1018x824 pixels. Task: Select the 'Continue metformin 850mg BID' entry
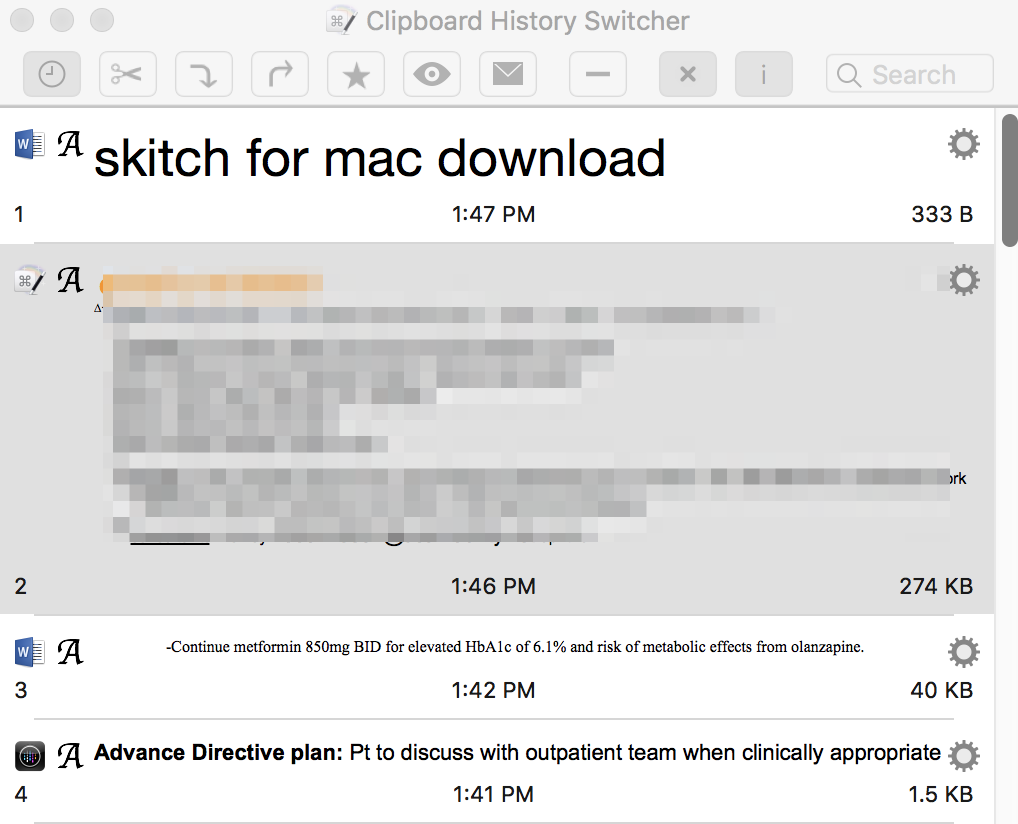515,647
